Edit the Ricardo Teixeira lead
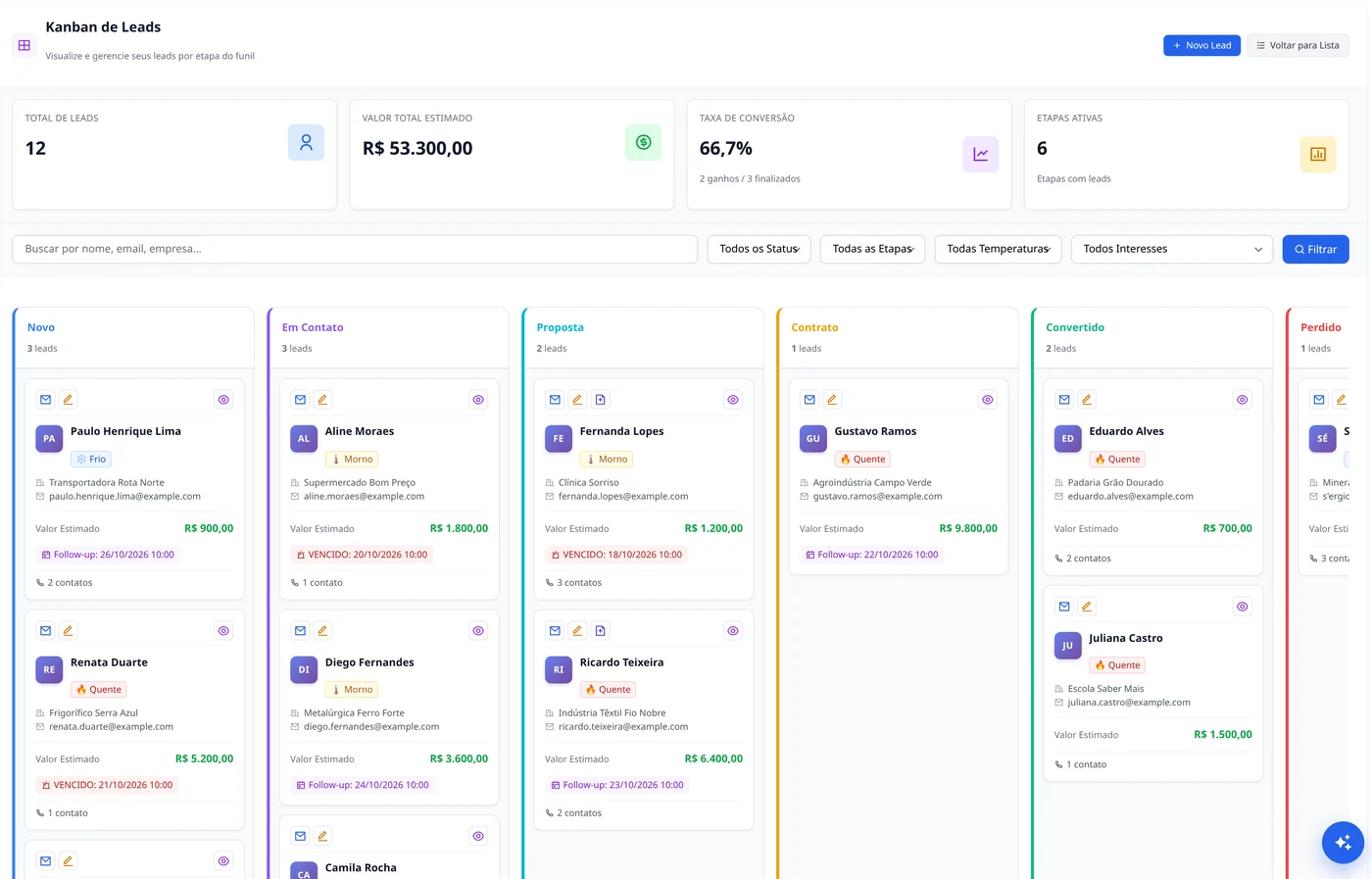 pyautogui.click(x=577, y=631)
